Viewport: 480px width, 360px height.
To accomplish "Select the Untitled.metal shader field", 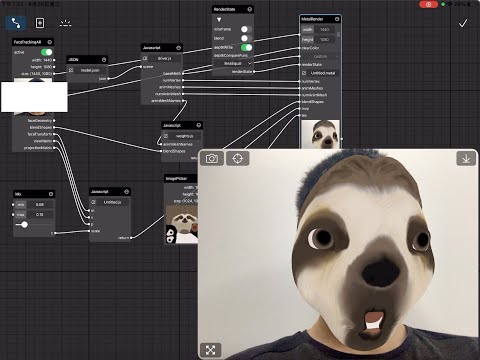I will point(323,73).
